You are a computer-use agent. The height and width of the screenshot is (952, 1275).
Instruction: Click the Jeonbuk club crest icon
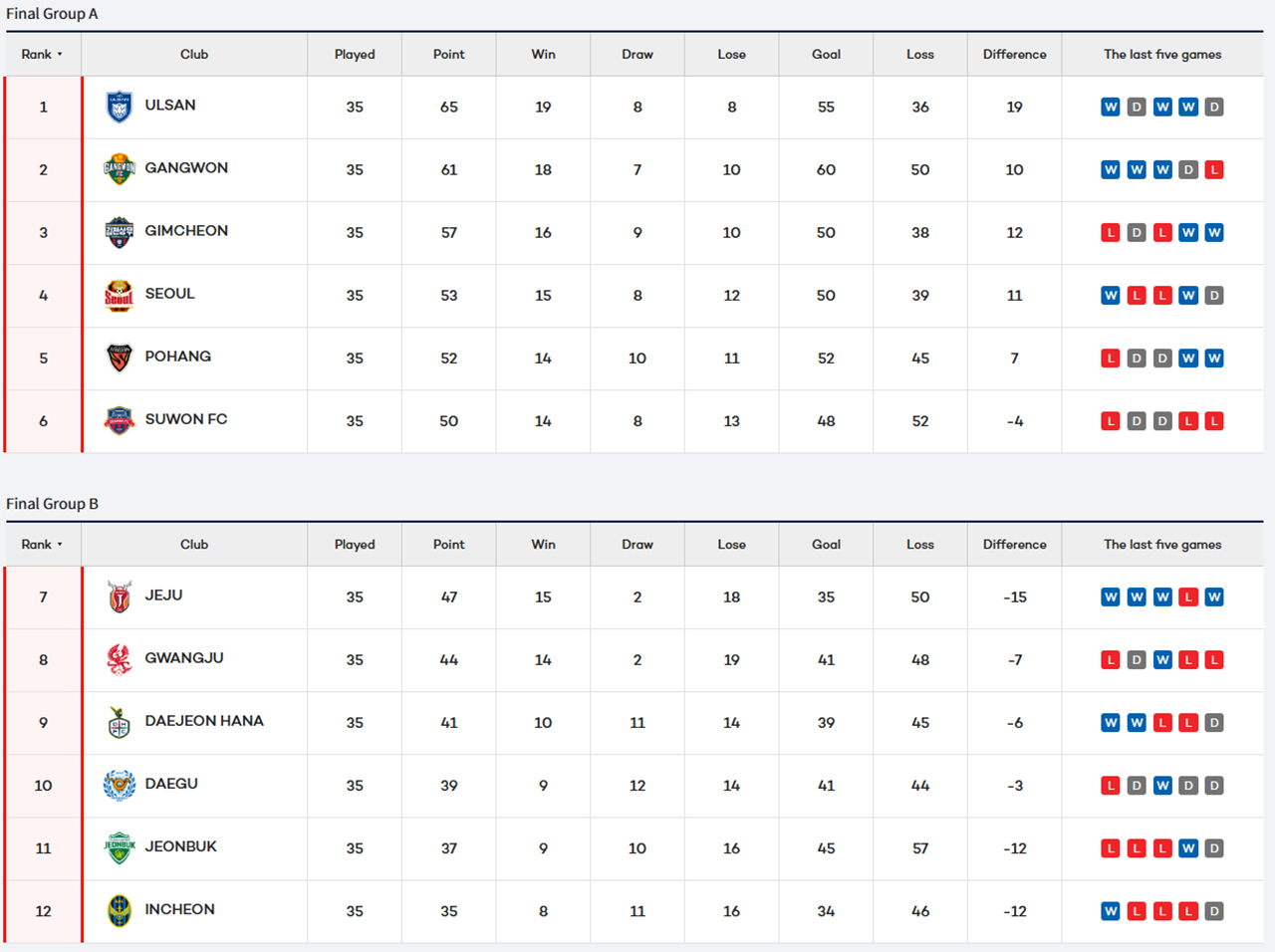point(120,847)
